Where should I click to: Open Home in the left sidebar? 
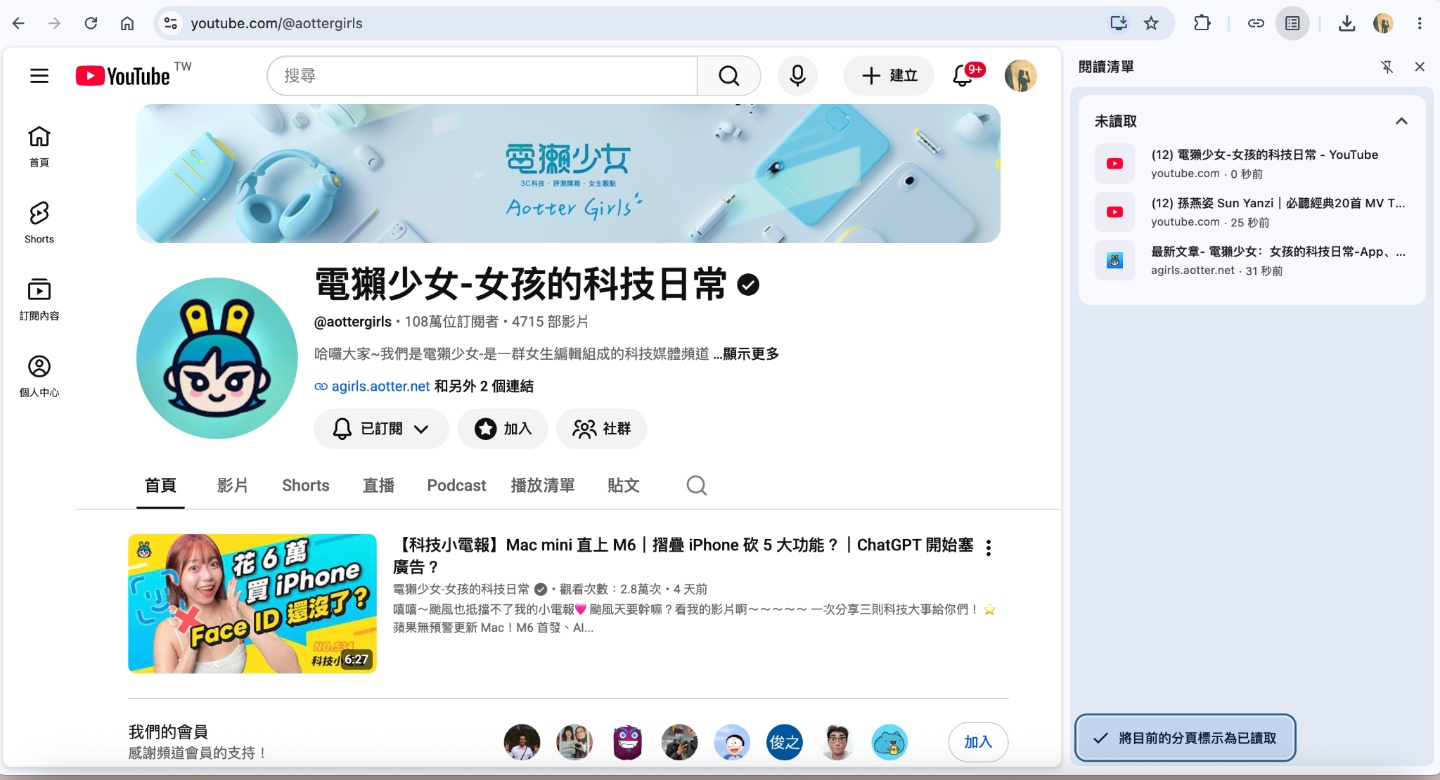point(39,145)
